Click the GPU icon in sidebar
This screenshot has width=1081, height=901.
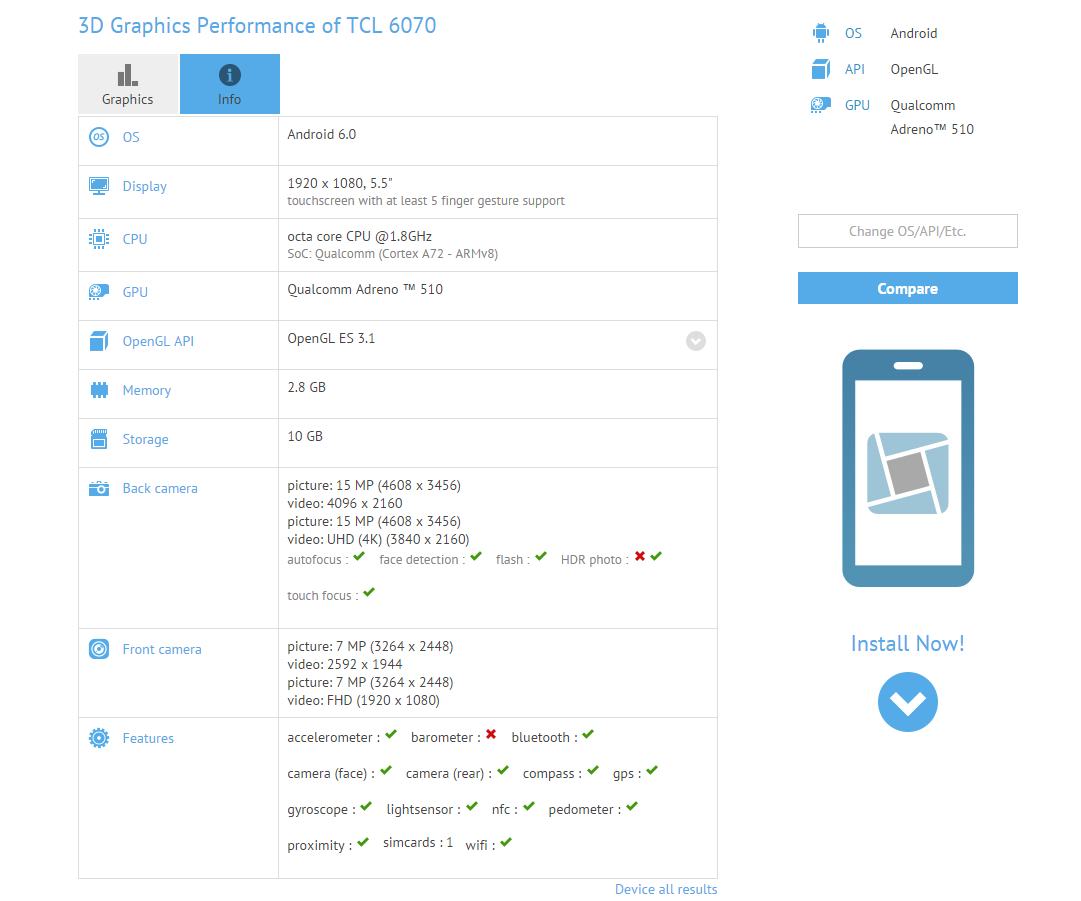click(x=820, y=105)
